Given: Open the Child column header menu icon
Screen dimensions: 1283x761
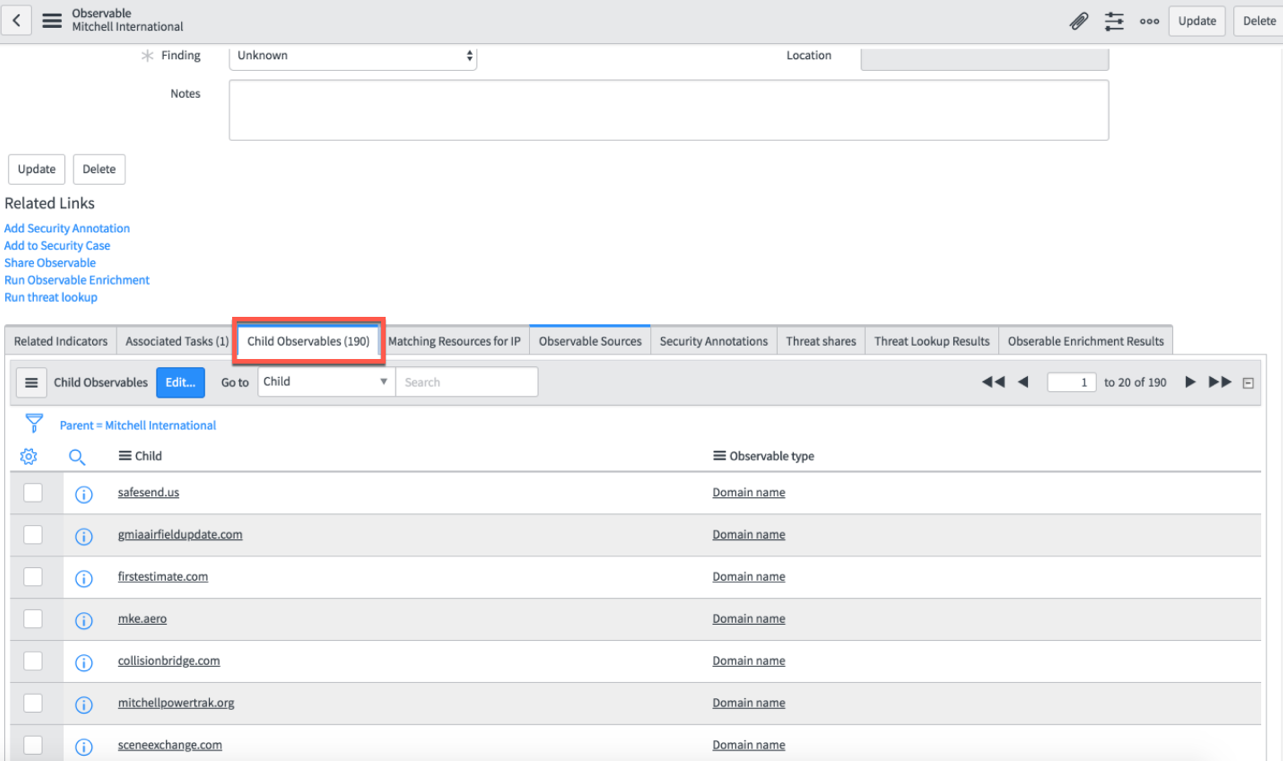Looking at the screenshot, I should [x=125, y=456].
